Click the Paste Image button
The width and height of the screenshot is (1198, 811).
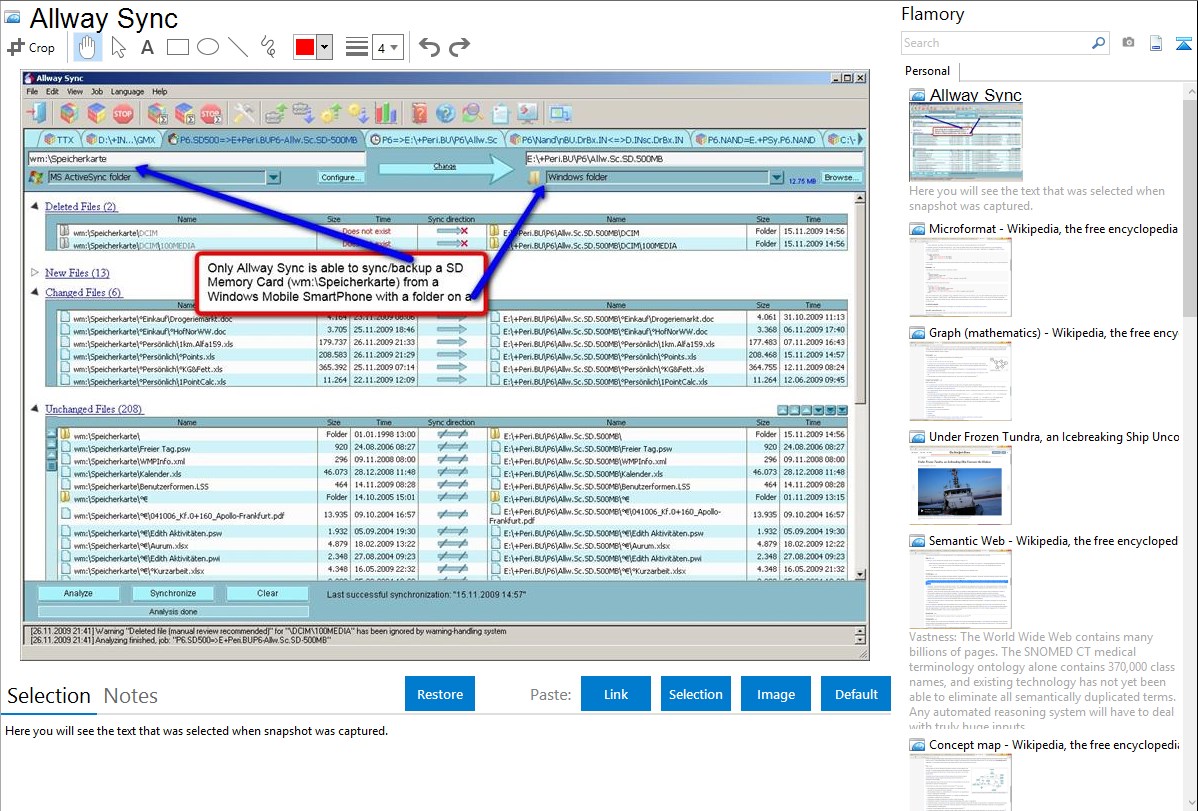point(775,694)
